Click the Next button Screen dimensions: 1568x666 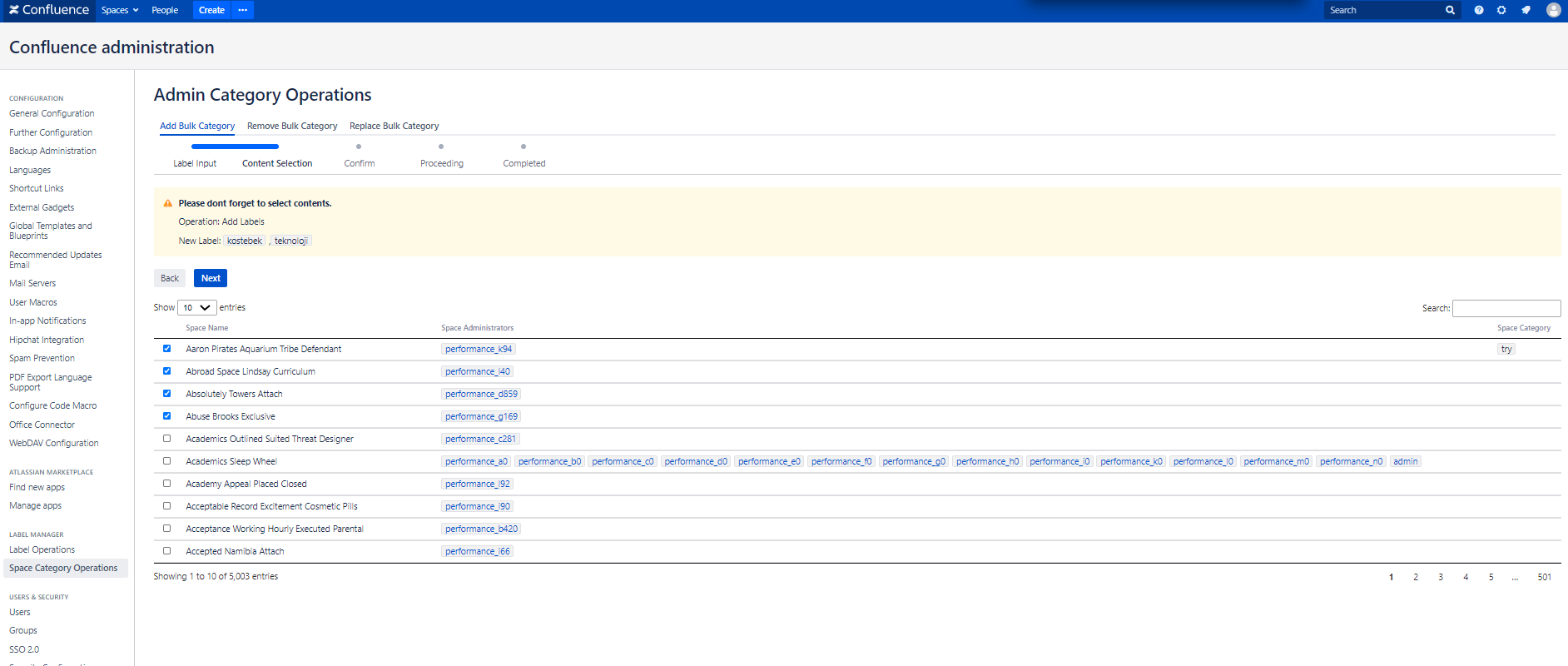(211, 278)
